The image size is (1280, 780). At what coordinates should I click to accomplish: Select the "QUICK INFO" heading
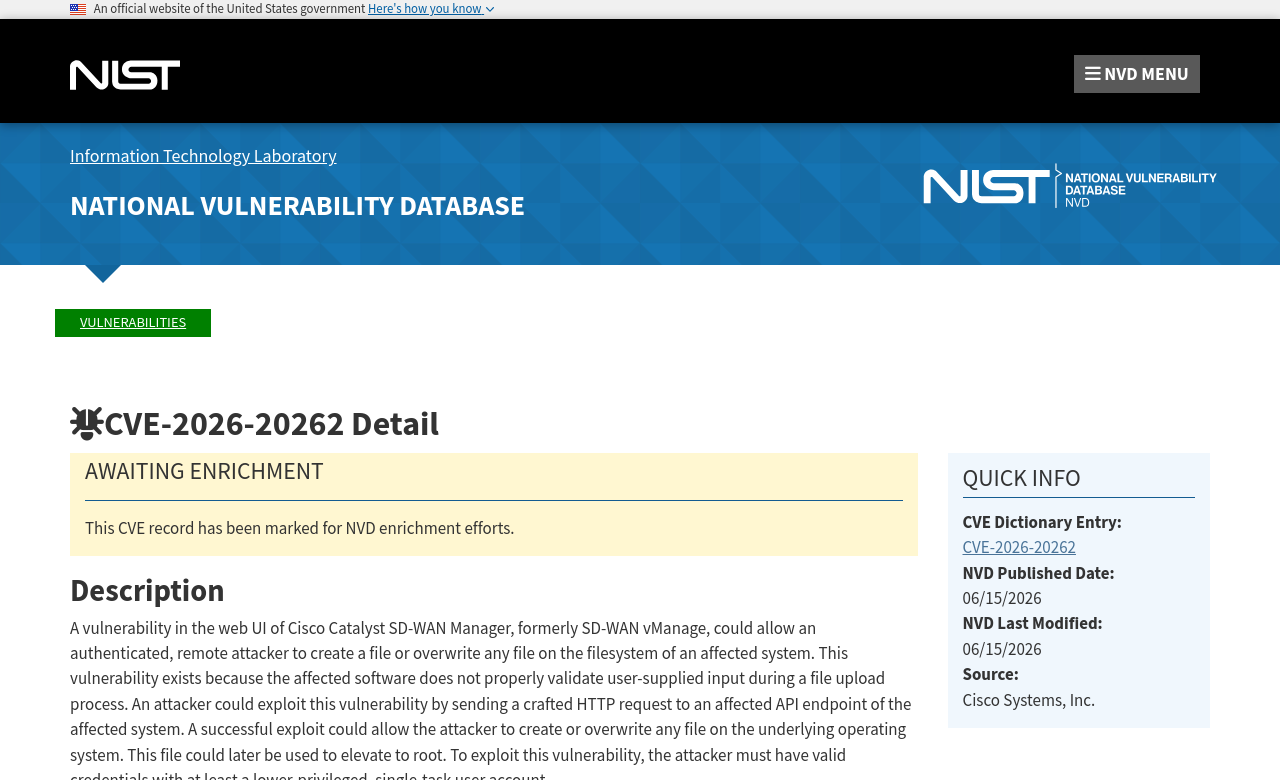pos(1021,478)
